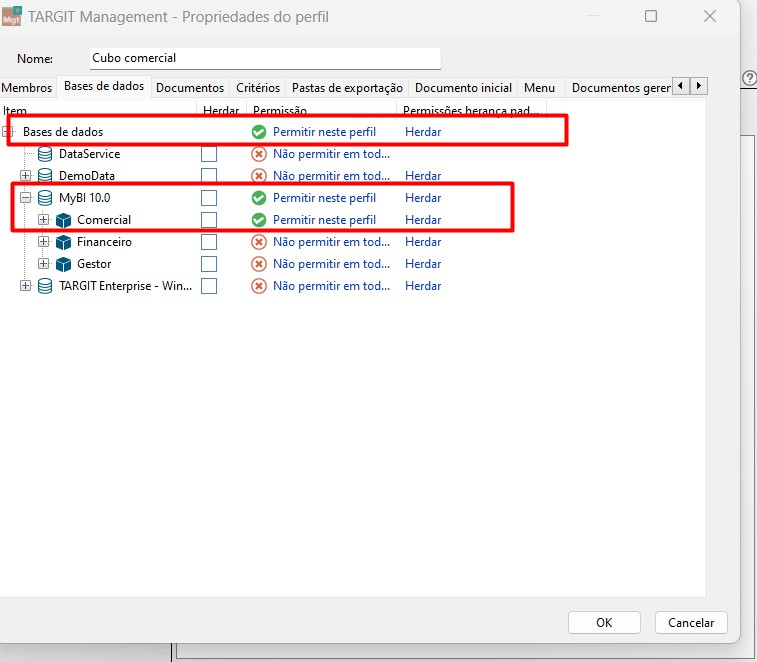757x662 pixels.
Task: Click Permitir neste perfil on Comercial row
Action: pos(324,220)
